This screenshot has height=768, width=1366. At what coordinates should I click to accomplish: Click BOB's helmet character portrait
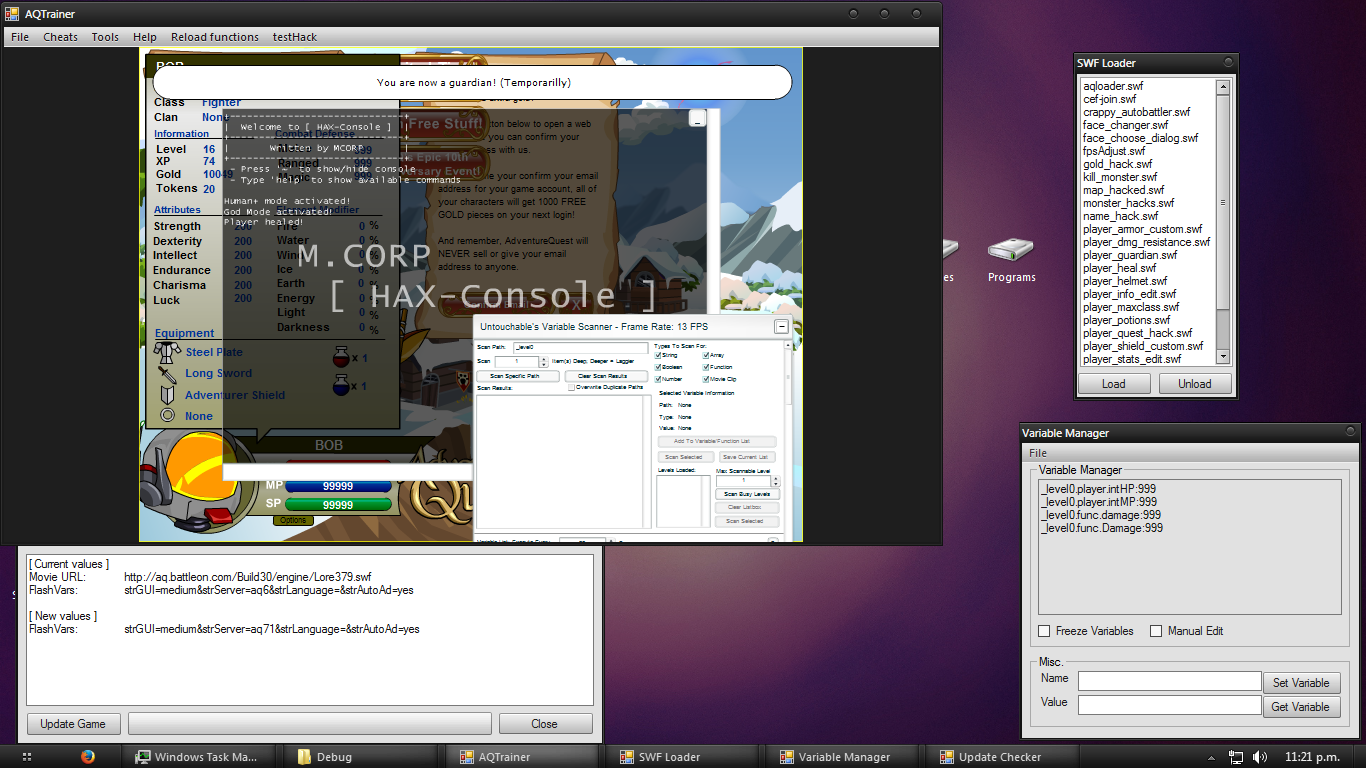click(197, 483)
